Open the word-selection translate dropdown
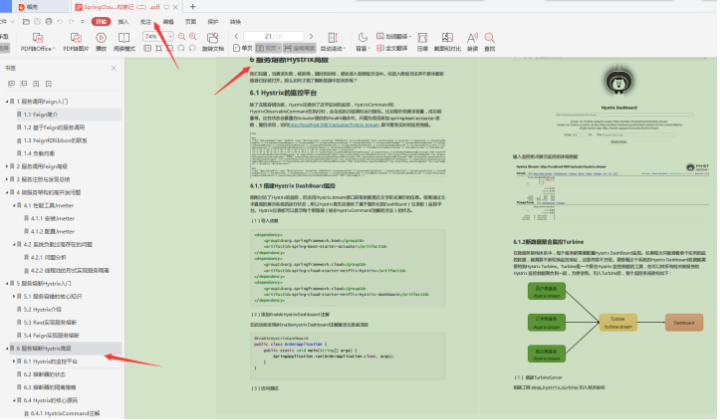Viewport: 720px width, 420px height. pos(394,36)
